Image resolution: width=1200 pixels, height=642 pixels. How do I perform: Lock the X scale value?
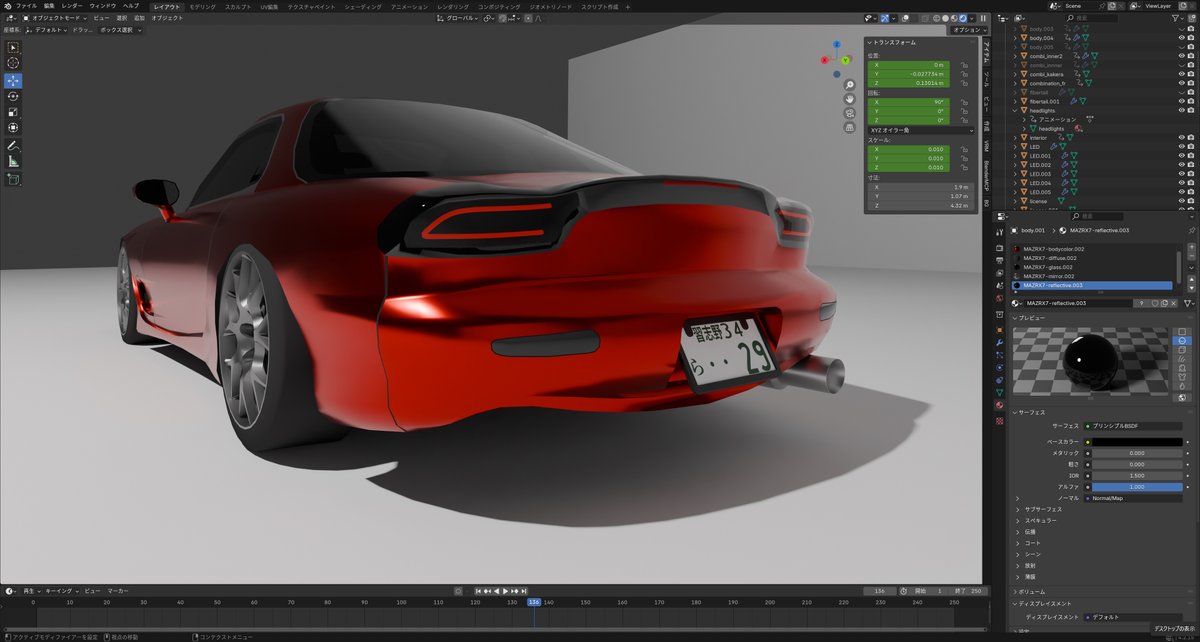962,149
